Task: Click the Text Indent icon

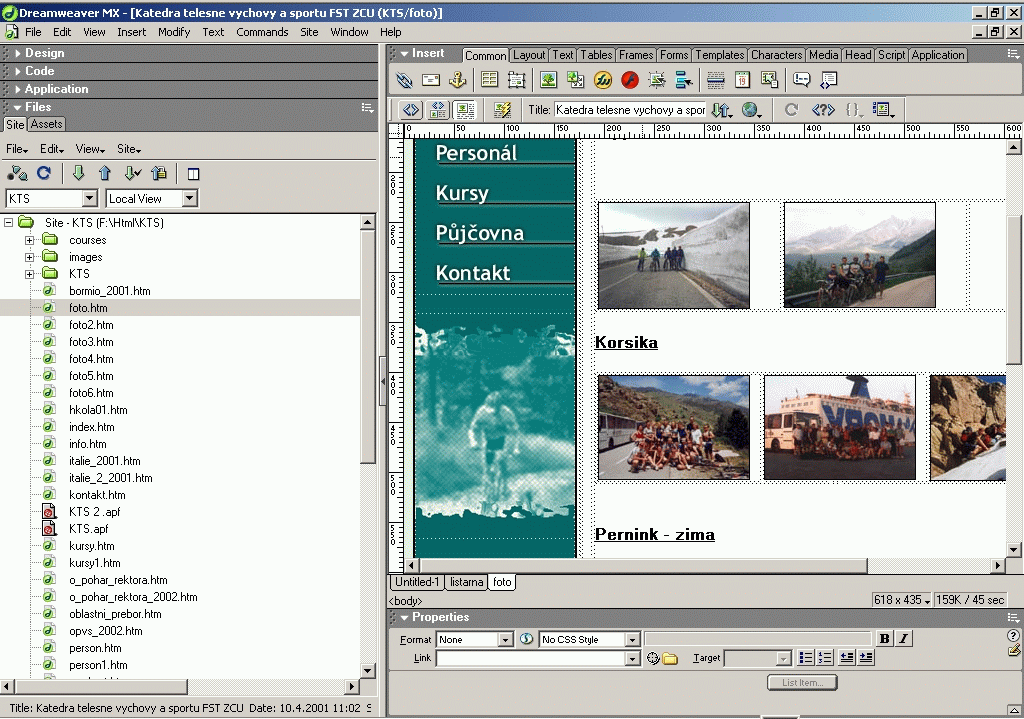Action: [x=866, y=658]
